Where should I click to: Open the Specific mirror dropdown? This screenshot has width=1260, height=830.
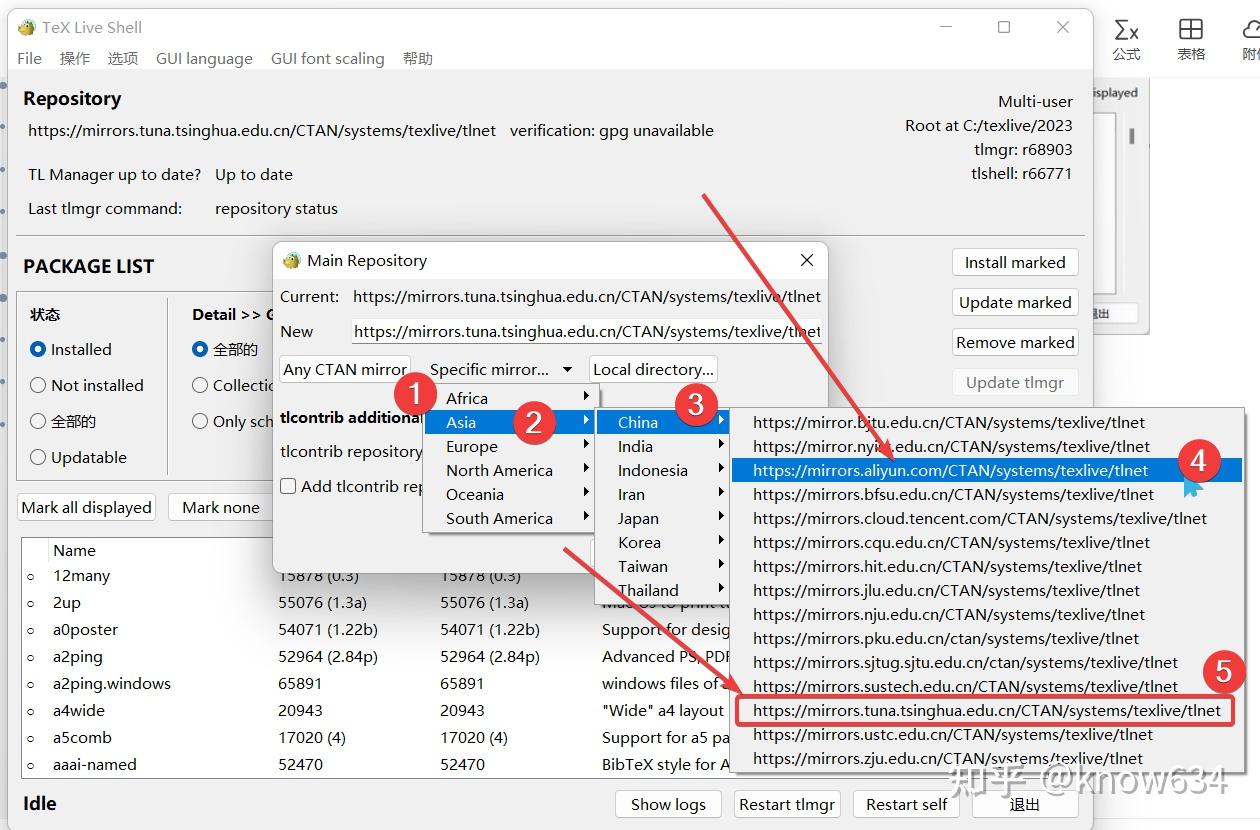click(x=501, y=369)
